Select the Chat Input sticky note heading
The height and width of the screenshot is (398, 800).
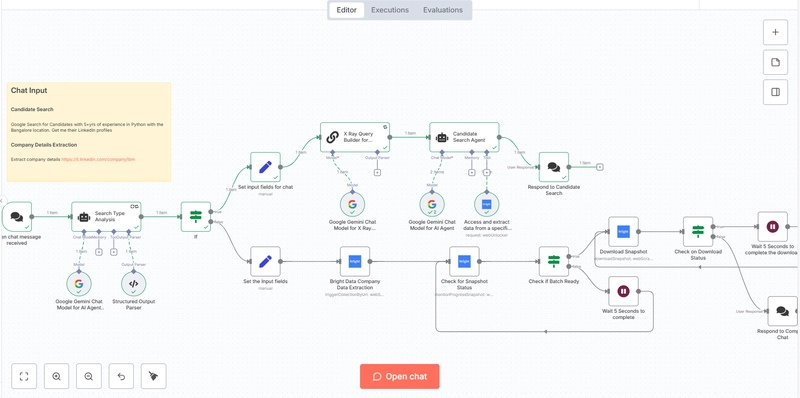point(29,90)
